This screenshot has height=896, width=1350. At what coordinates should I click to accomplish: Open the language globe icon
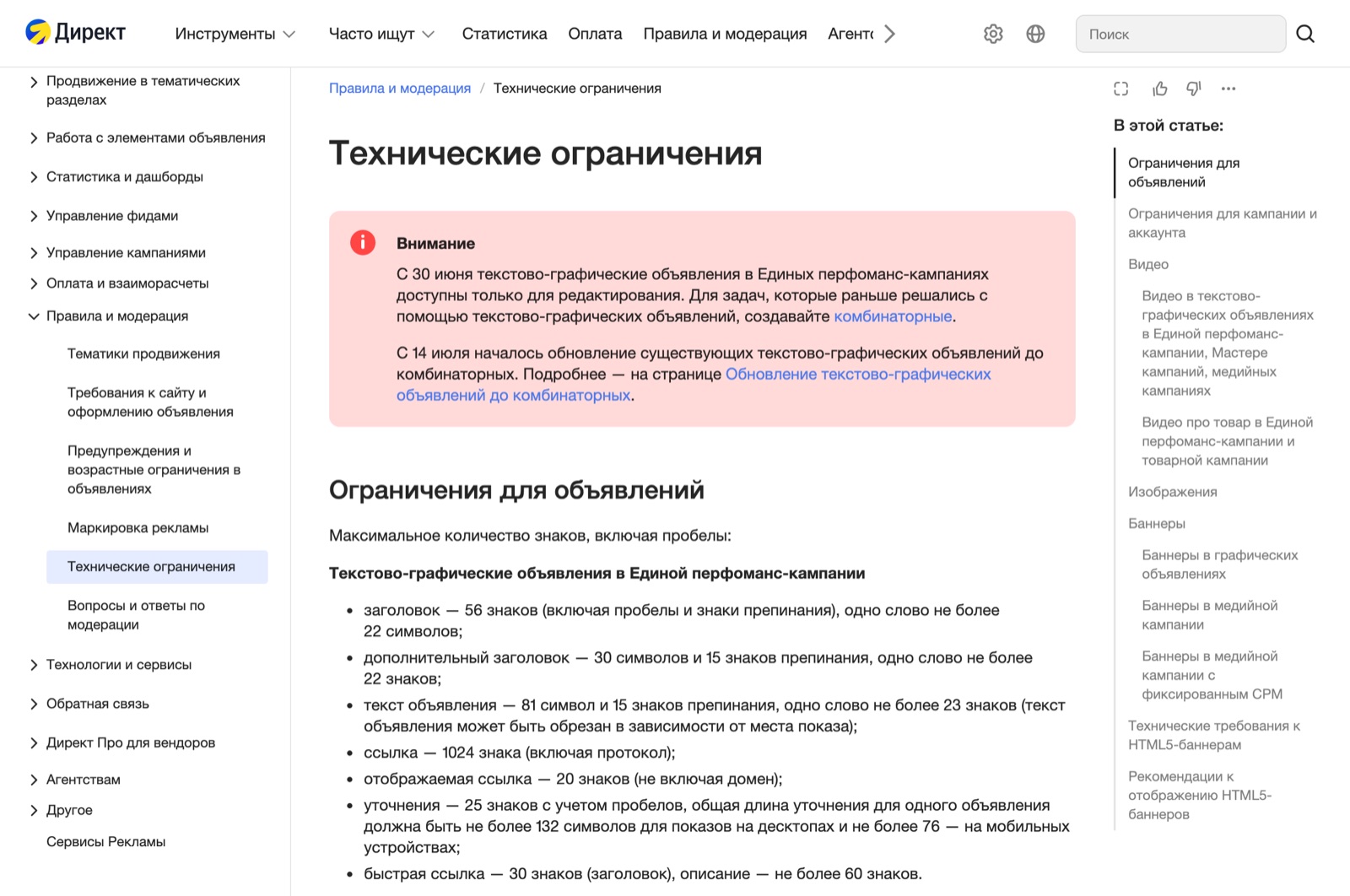coord(1035,34)
